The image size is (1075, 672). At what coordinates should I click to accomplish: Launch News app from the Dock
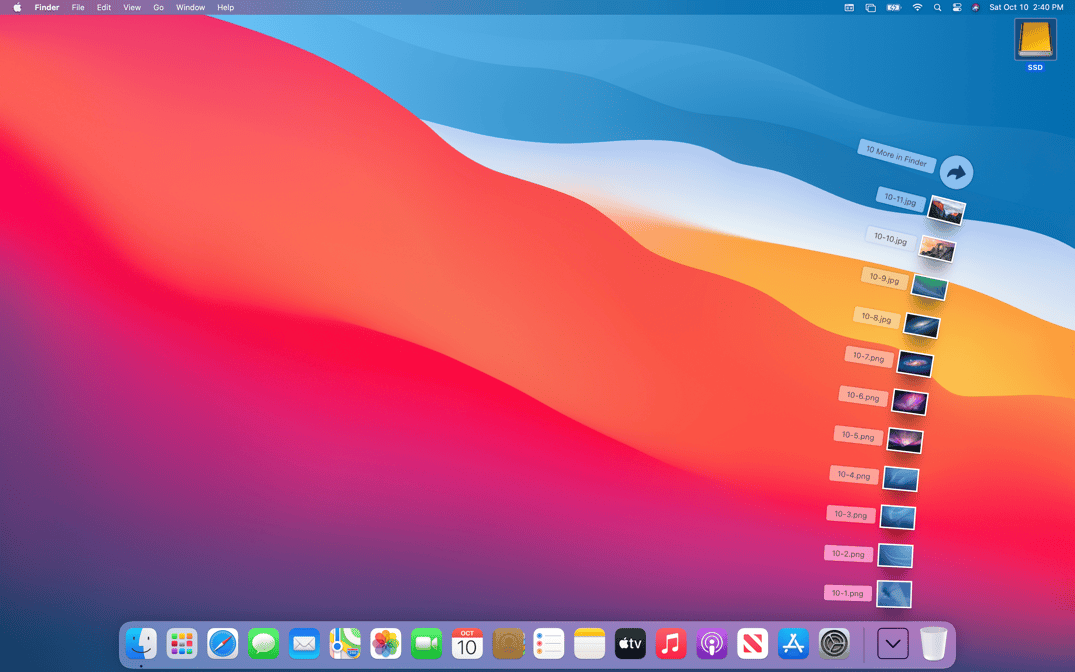point(753,644)
